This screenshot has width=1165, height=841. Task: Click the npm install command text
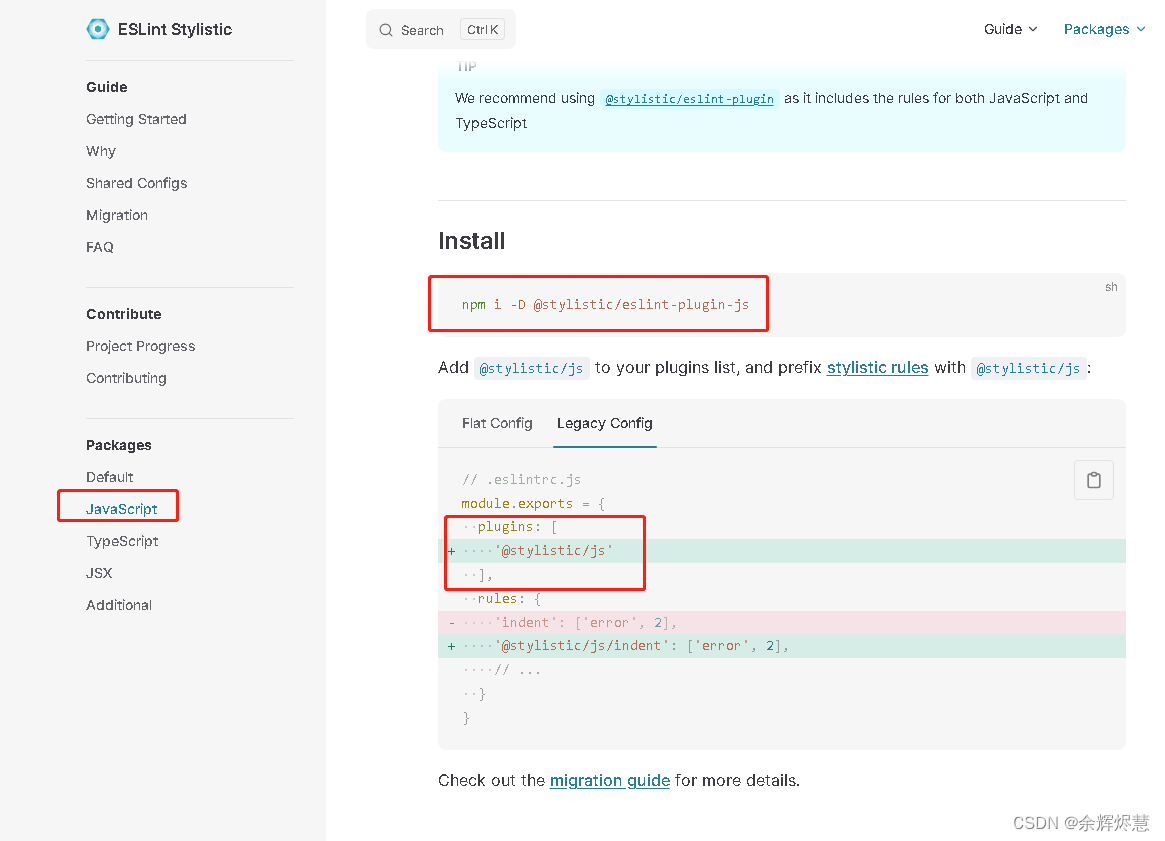point(605,305)
